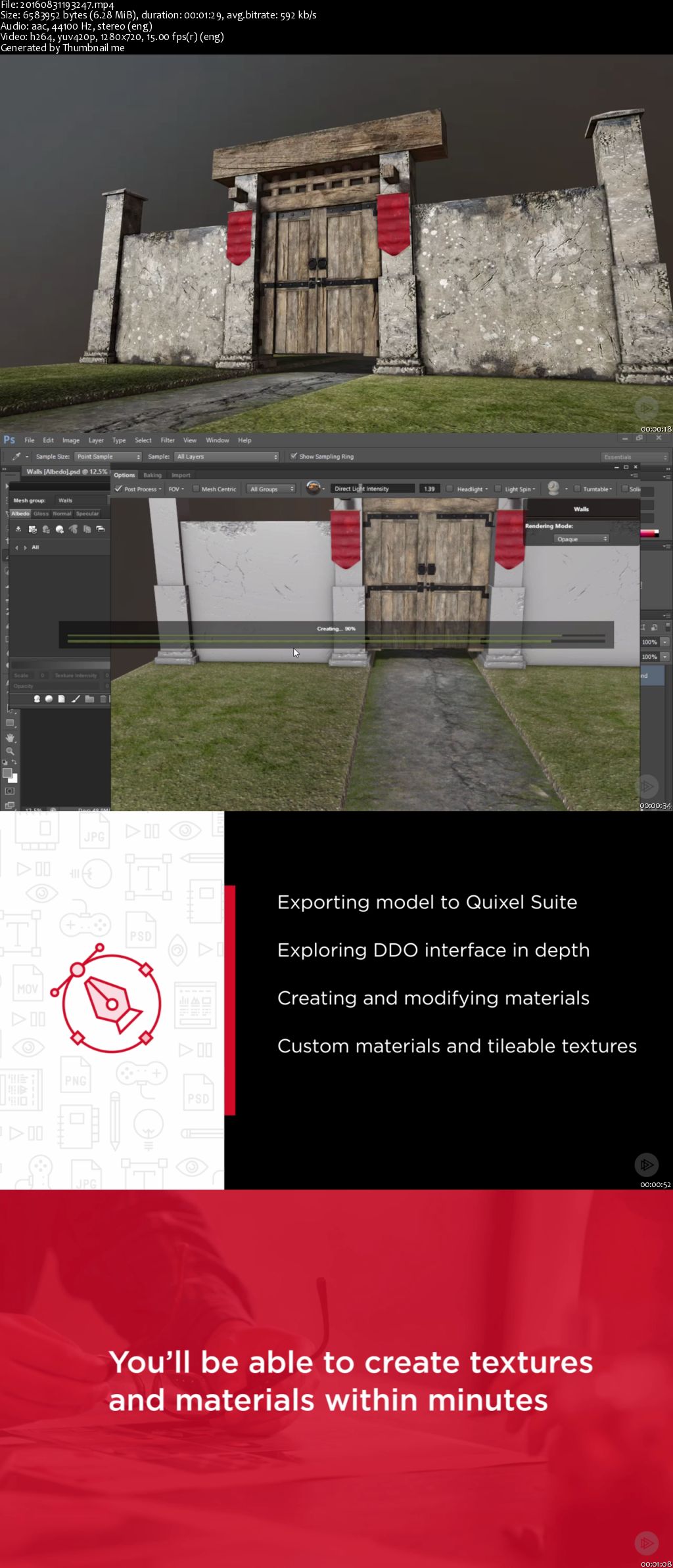Expand the Rendering Mode Opaque dropdown
The image size is (673, 1568).
tap(582, 539)
